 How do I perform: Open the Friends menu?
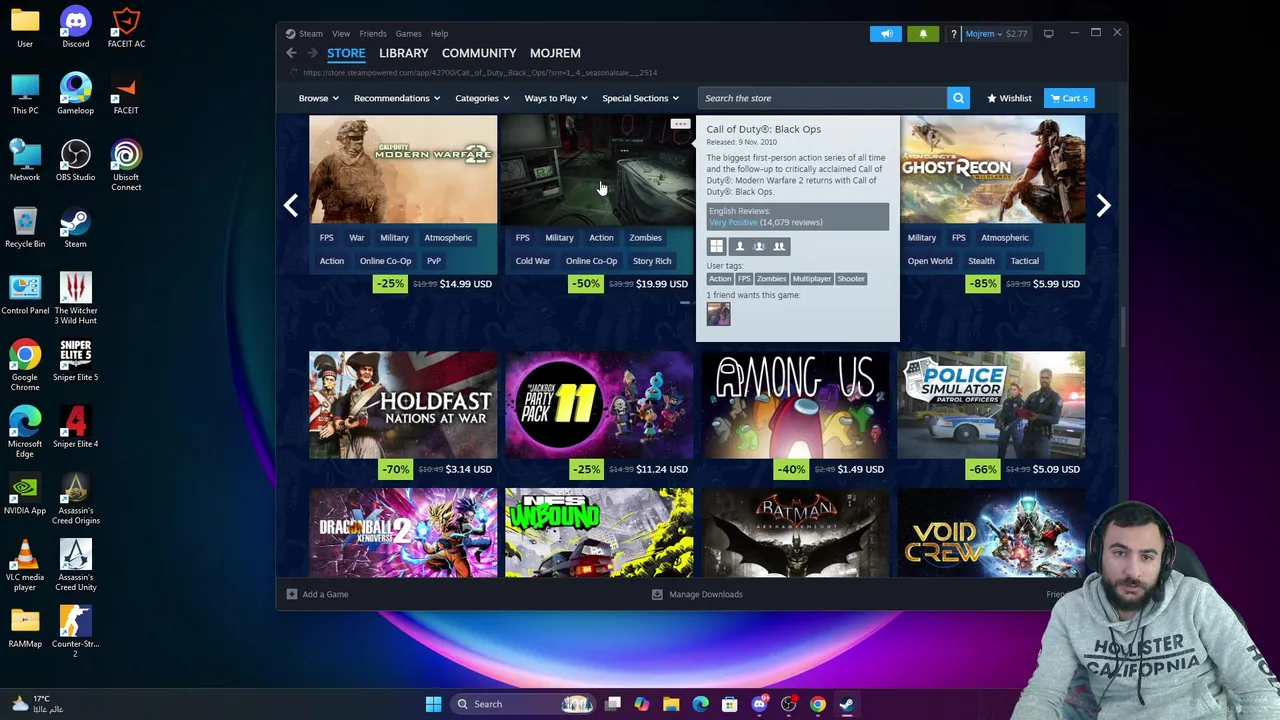pos(373,34)
